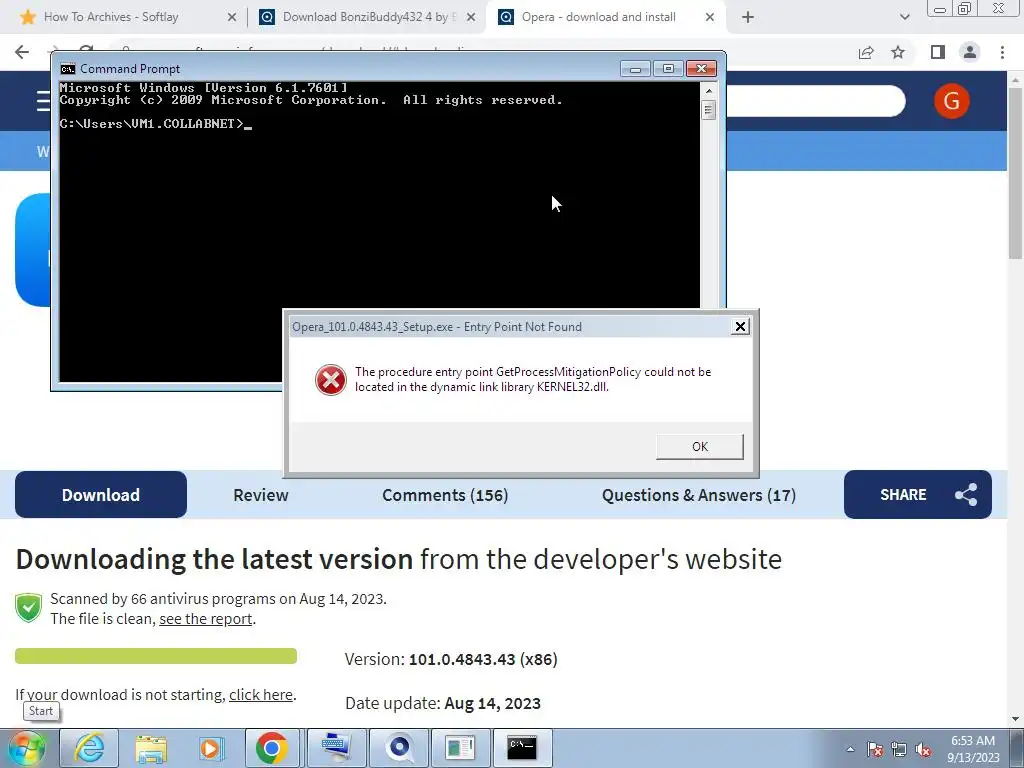Screen dimensions: 1024x768
Task: Launch Internet Explorer from taskbar
Action: click(89, 748)
